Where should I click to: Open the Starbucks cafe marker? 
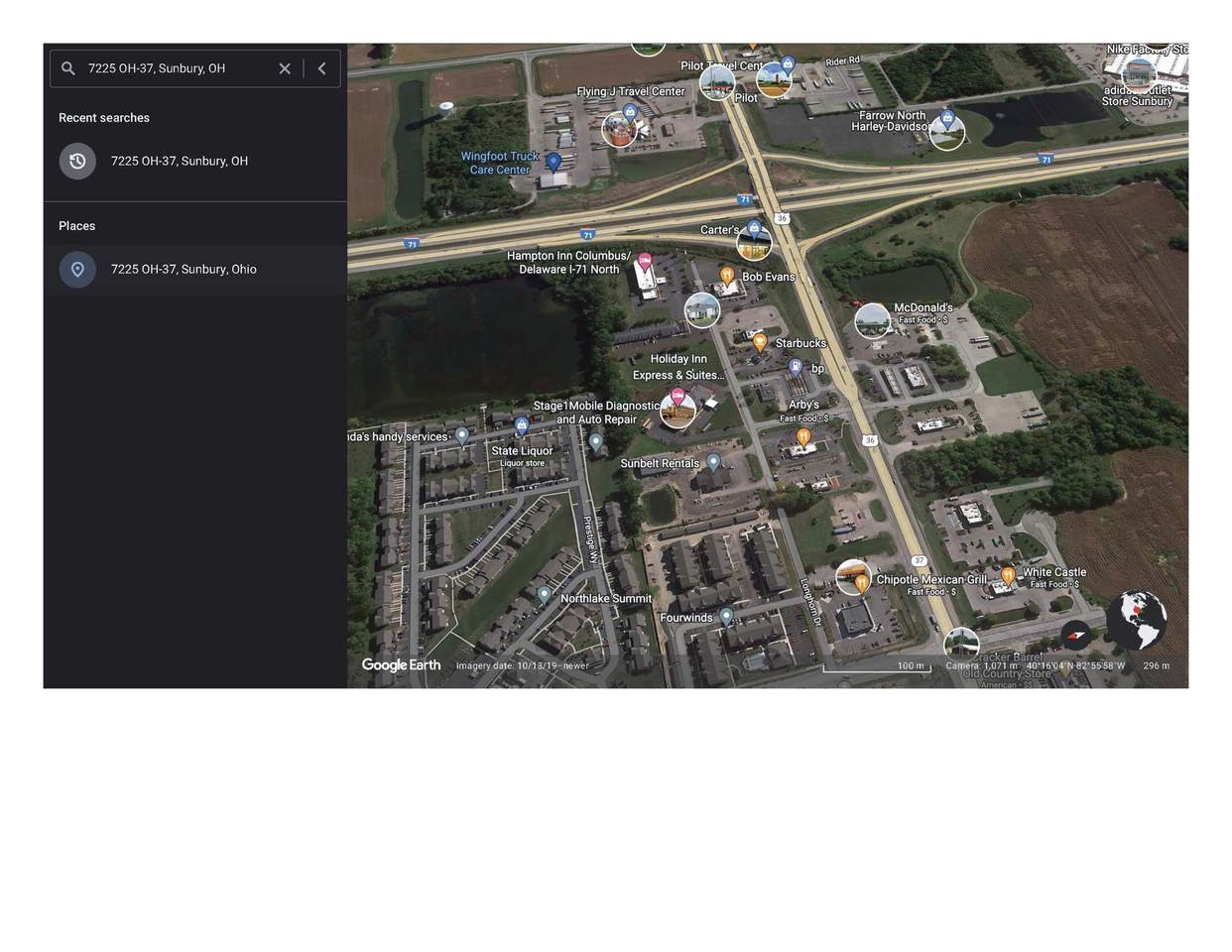click(x=760, y=343)
